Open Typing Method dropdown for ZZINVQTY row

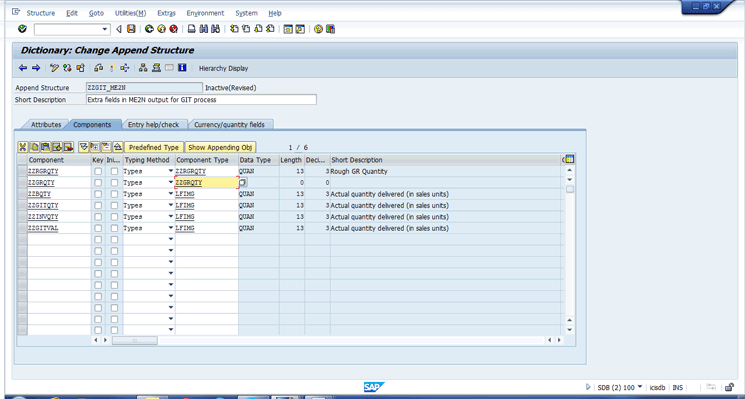click(x=171, y=217)
